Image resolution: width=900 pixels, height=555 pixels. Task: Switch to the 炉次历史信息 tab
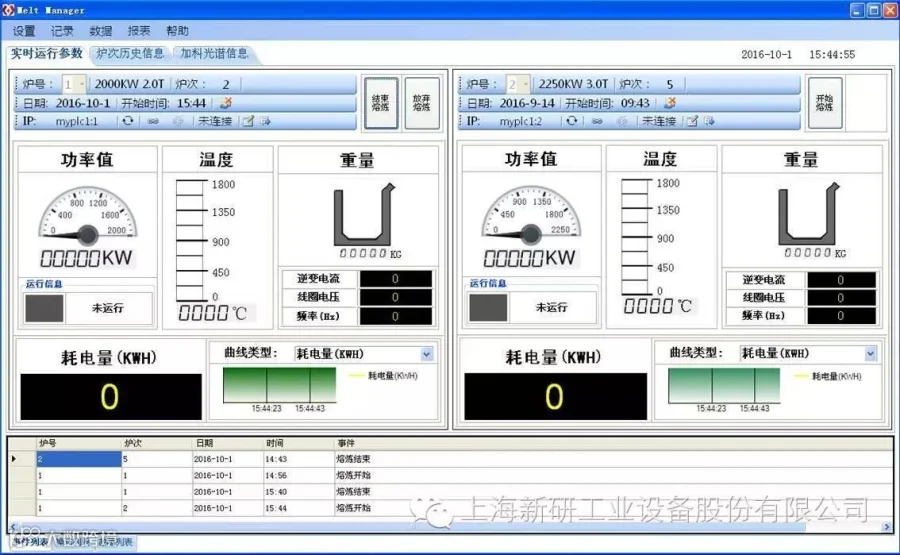click(x=130, y=53)
